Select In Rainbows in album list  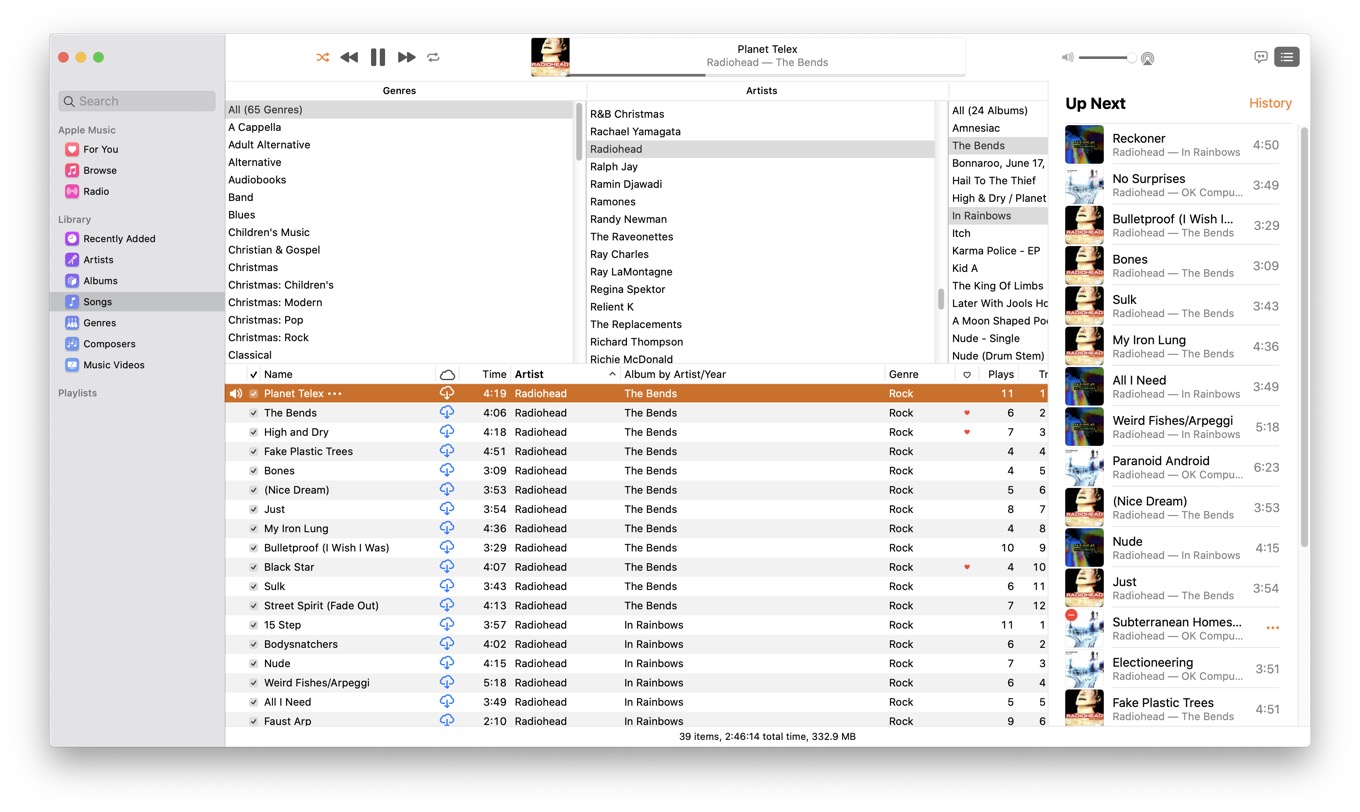tap(981, 216)
